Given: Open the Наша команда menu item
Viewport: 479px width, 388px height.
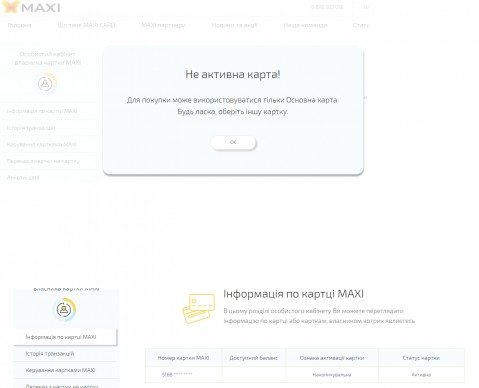Looking at the screenshot, I should 305,25.
